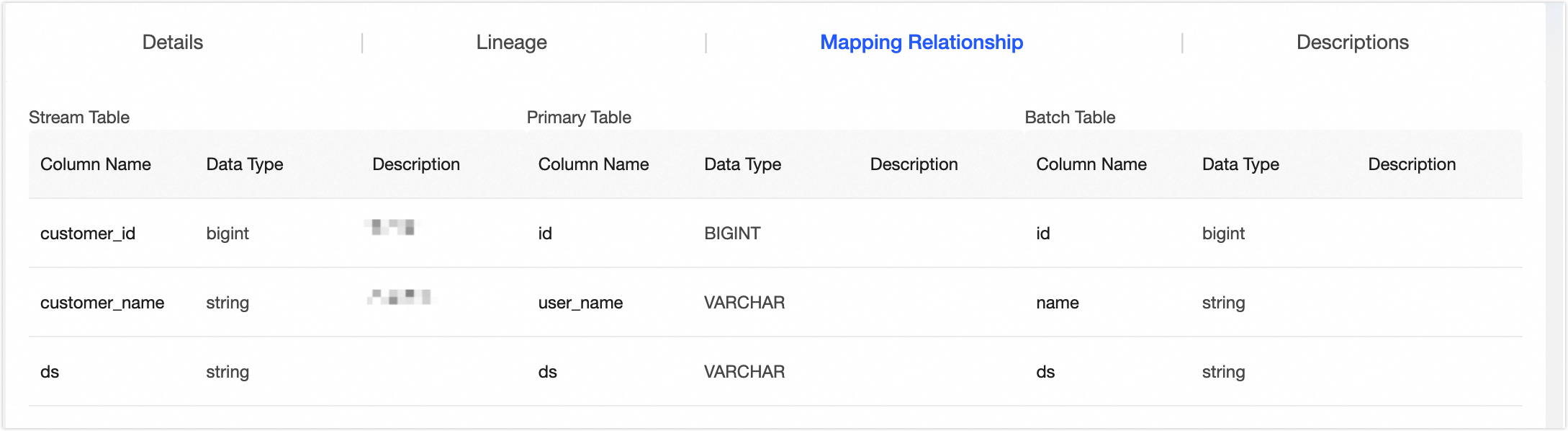
Task: Click the Stream Table Column Name header
Action: click(96, 164)
